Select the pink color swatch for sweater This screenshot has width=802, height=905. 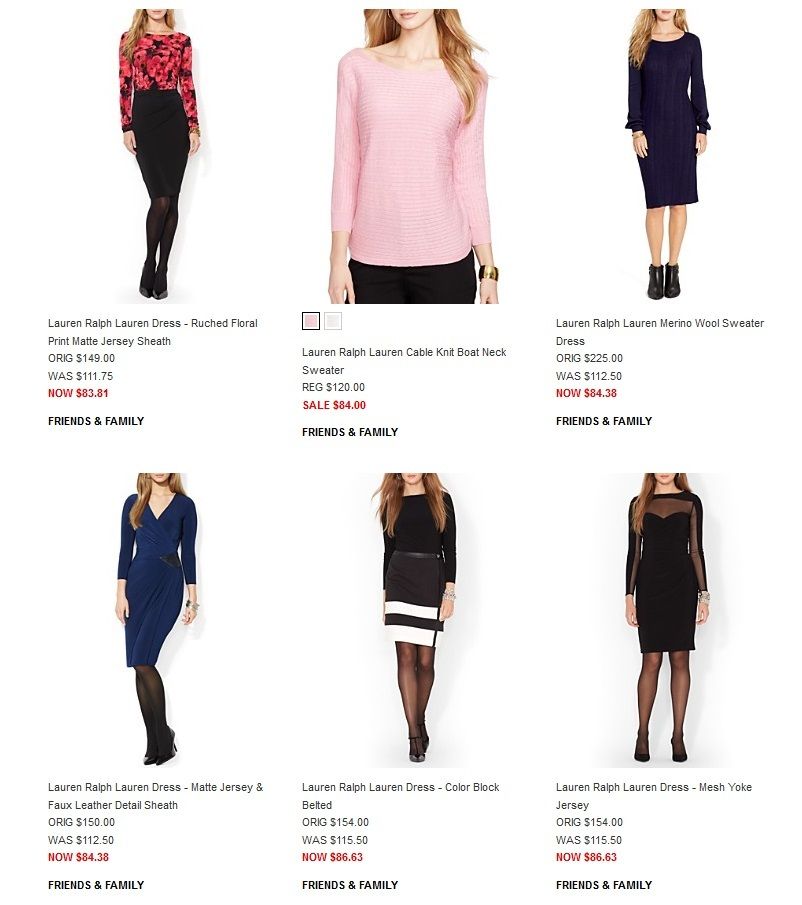310,321
